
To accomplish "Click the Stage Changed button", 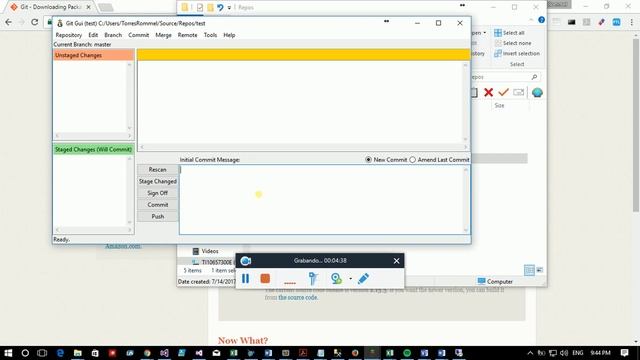I will pos(158,181).
